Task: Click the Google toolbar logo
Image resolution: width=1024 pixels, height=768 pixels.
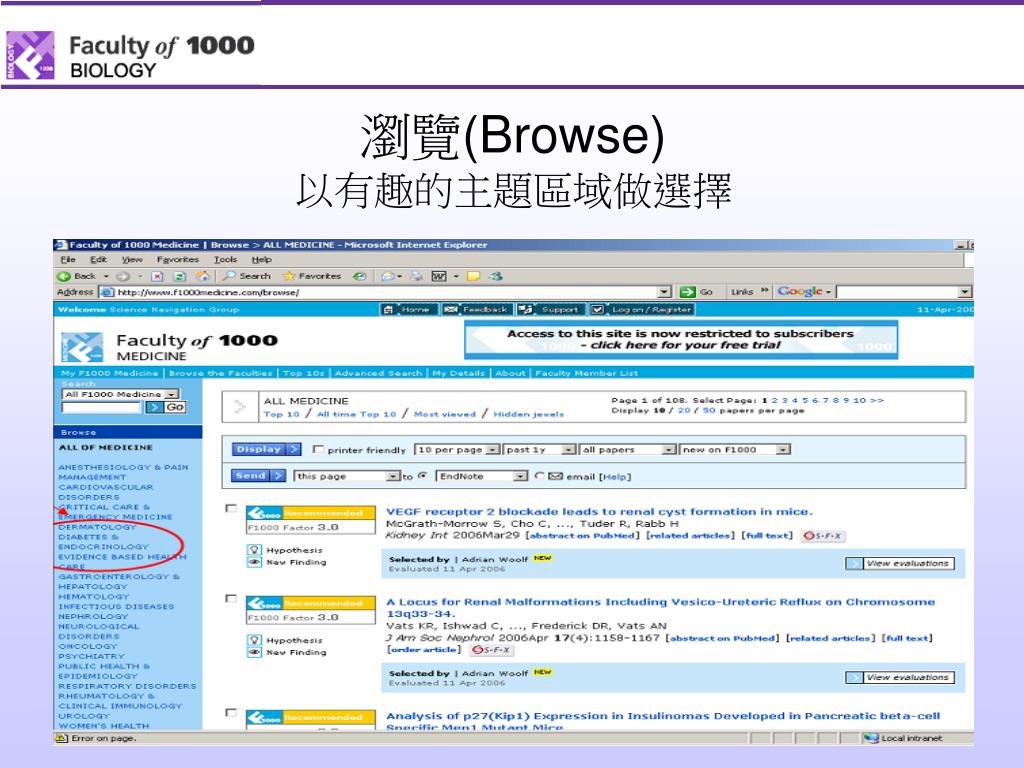Action: [x=799, y=291]
